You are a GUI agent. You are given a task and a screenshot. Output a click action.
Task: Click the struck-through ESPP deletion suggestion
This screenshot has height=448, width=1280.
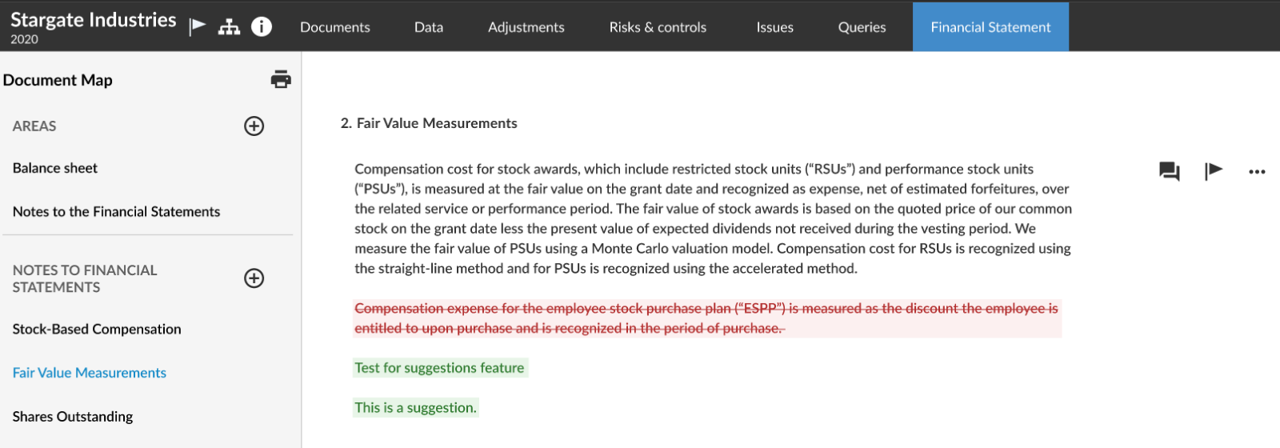coord(705,319)
